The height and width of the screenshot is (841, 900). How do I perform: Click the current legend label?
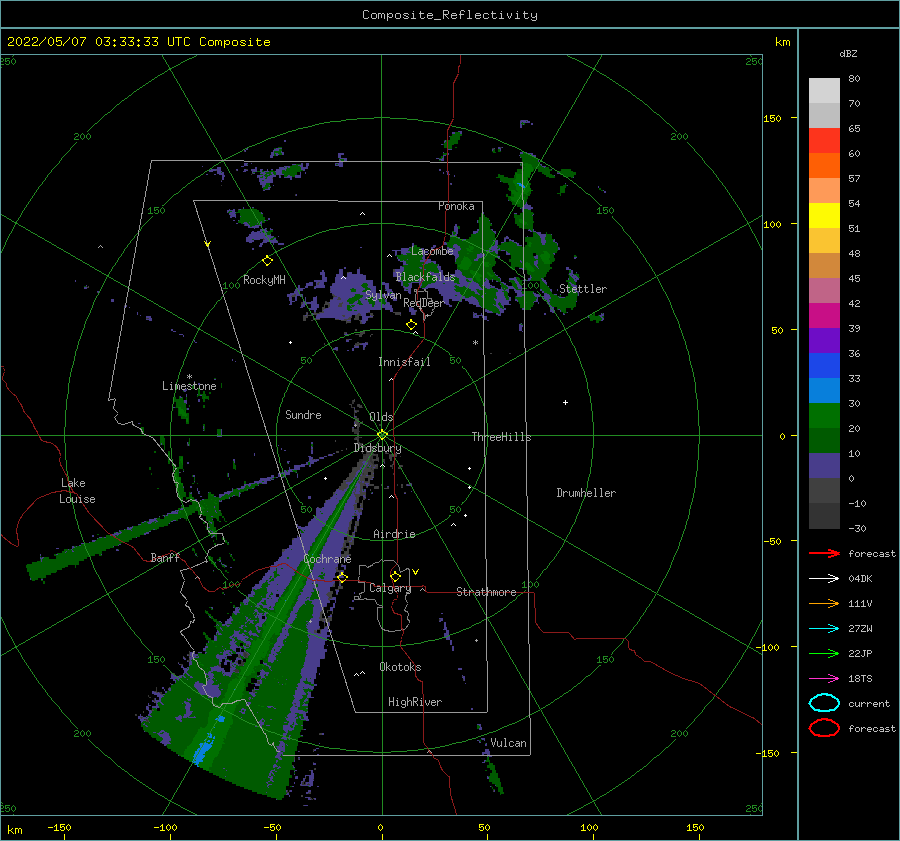(869, 704)
